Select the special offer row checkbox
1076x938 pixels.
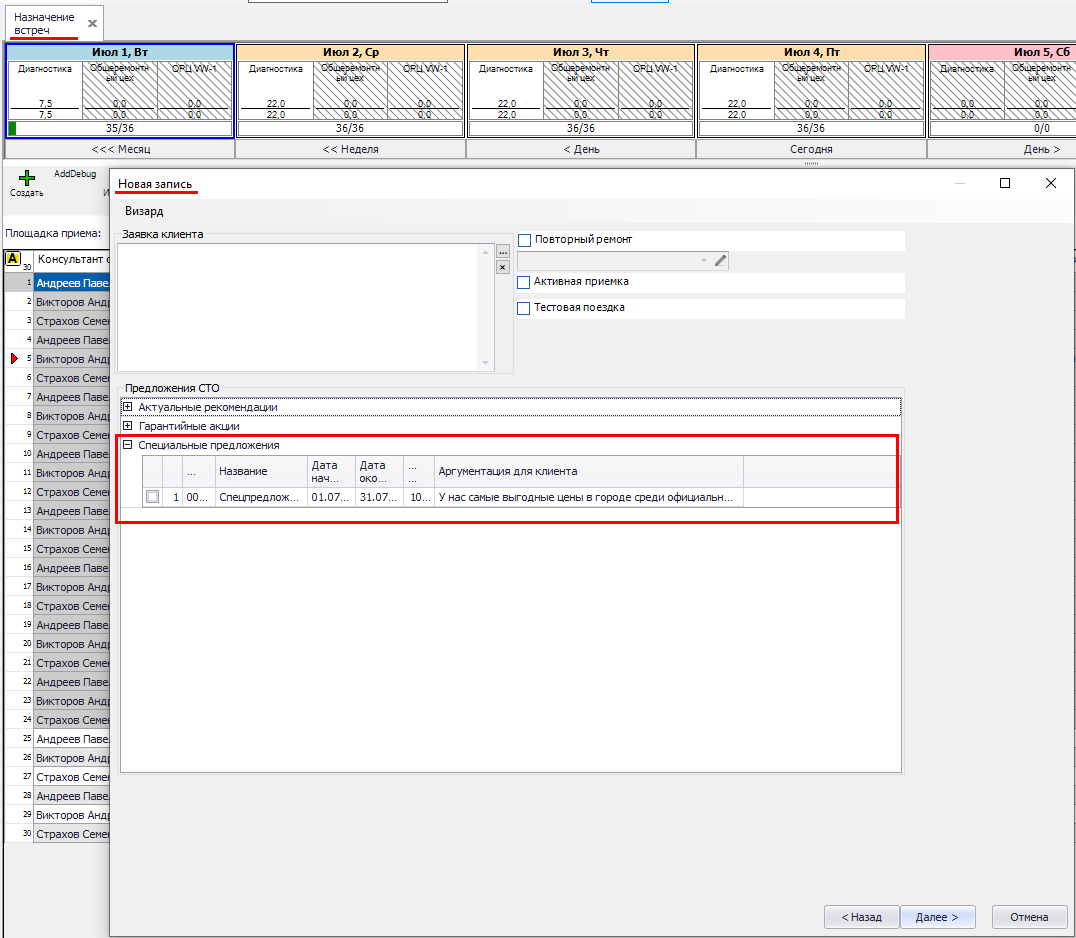[152, 497]
